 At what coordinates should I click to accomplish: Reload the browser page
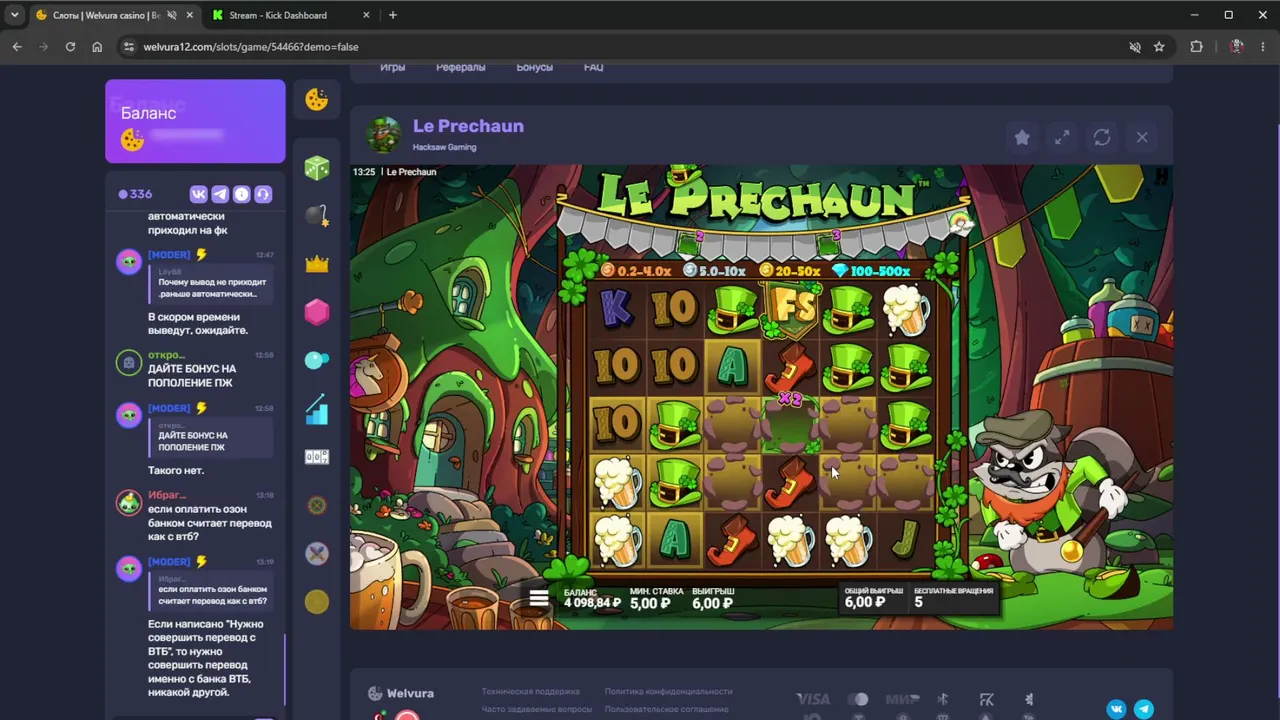70,47
